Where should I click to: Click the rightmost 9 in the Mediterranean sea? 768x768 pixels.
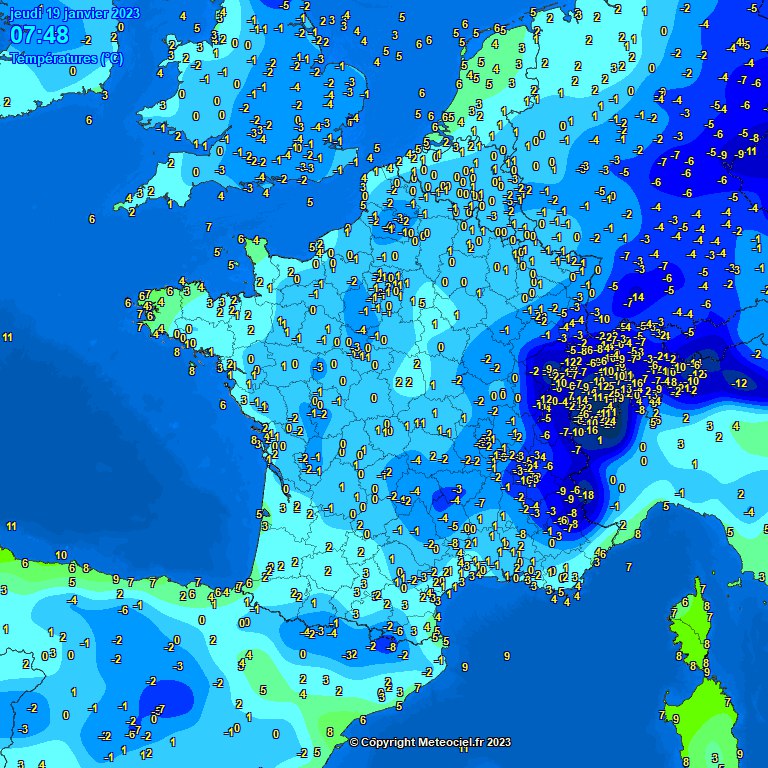point(507,656)
